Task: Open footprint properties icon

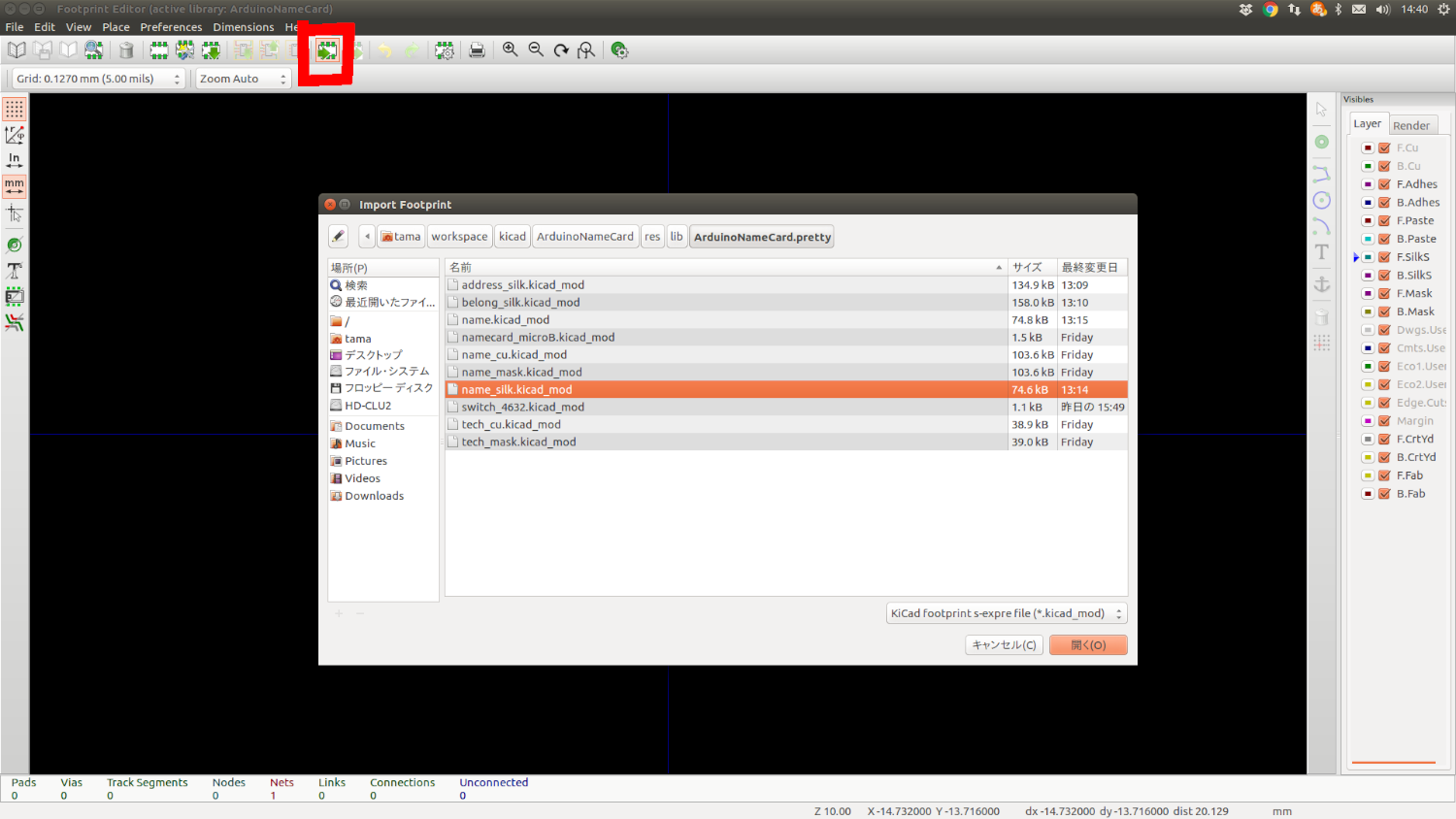Action: (445, 50)
